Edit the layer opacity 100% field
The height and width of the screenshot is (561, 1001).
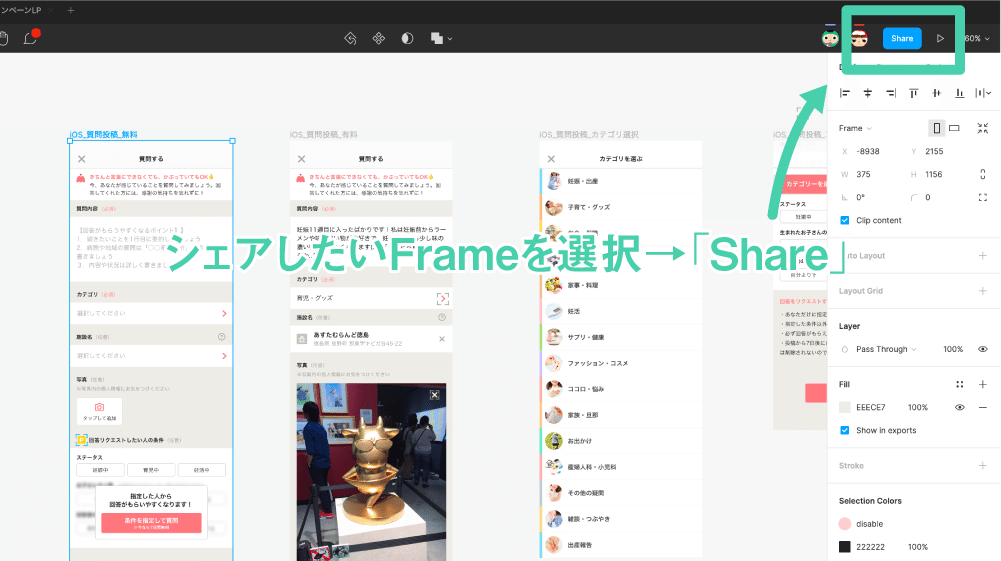[x=953, y=349]
